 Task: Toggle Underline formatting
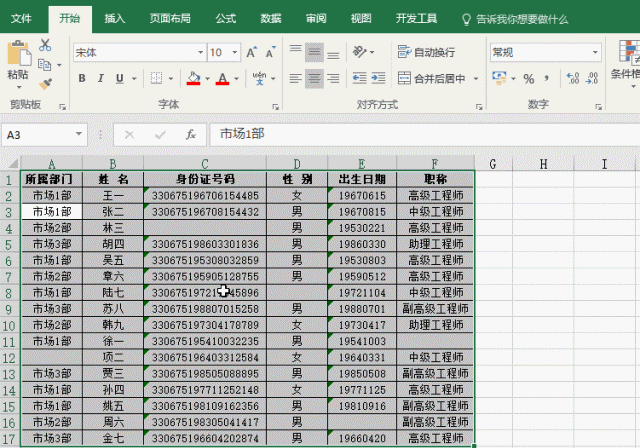[120, 78]
